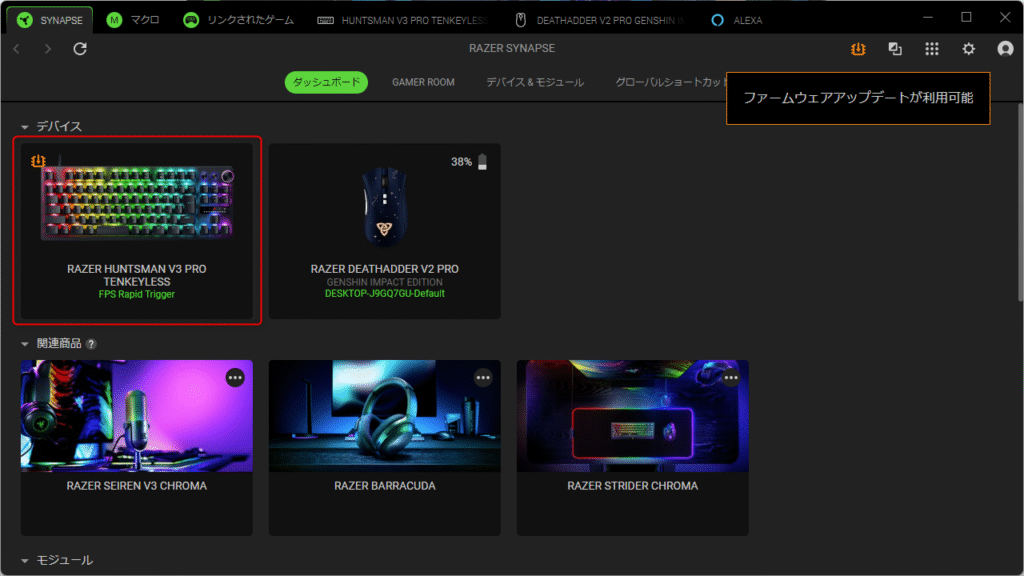Click the refresh icon
Screen dimensions: 1024x576
[x=80, y=49]
